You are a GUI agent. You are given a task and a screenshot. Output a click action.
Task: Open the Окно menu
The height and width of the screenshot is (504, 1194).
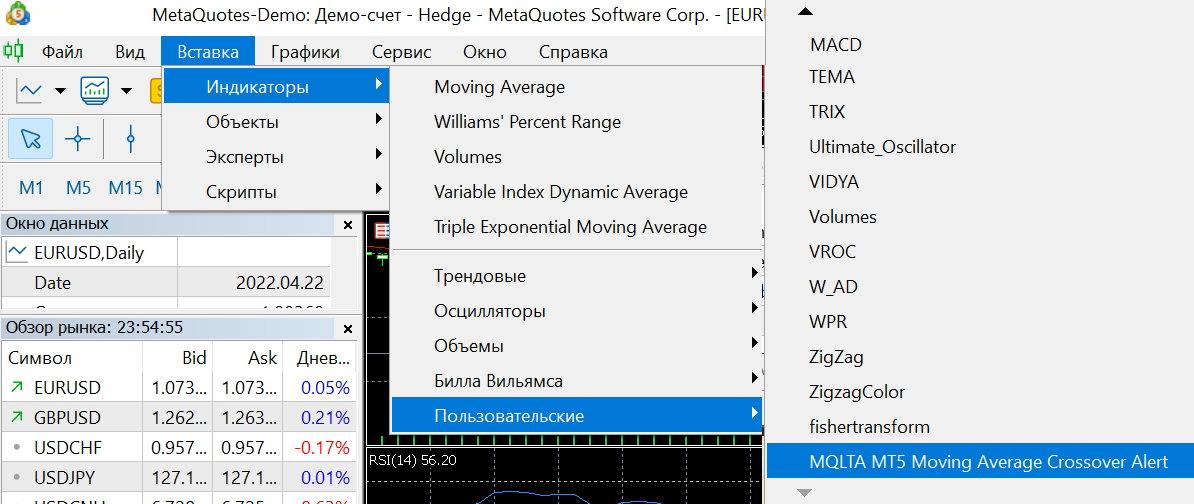click(484, 52)
